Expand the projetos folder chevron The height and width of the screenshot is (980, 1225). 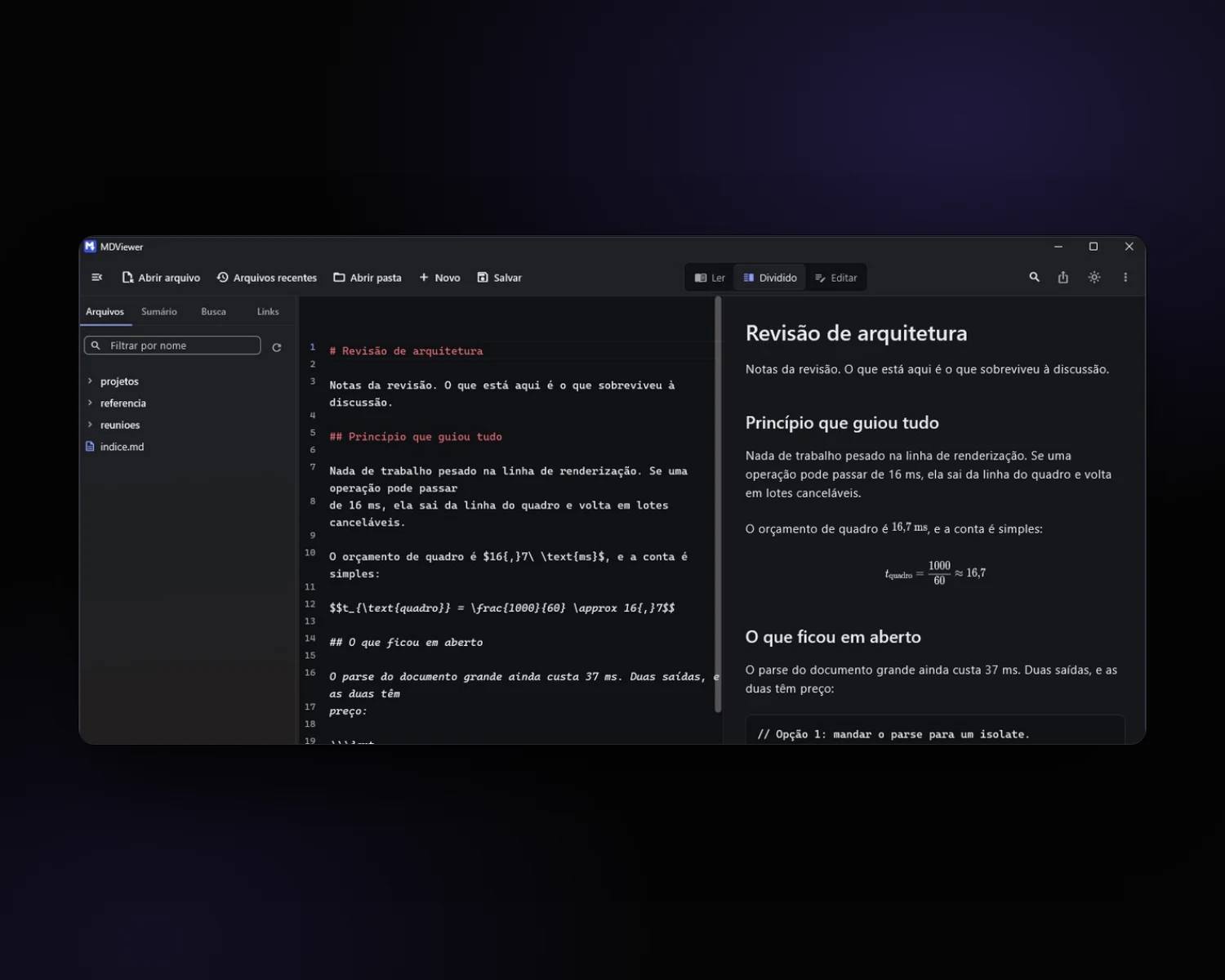[90, 381]
